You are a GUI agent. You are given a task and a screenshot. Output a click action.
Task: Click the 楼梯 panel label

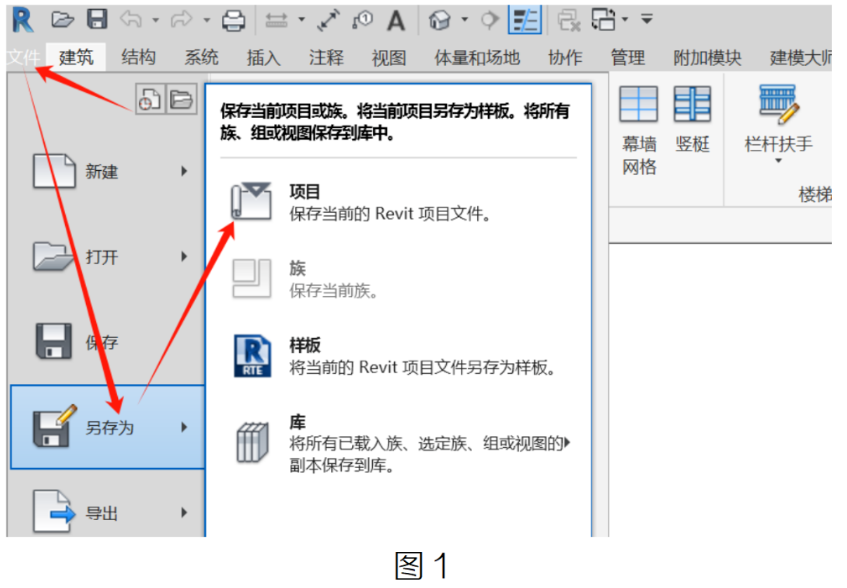815,194
